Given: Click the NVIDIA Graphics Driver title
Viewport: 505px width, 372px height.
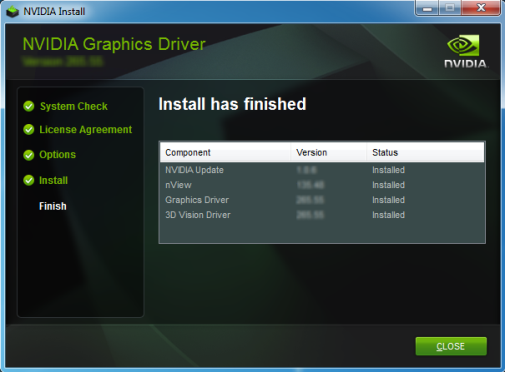Looking at the screenshot, I should [114, 45].
